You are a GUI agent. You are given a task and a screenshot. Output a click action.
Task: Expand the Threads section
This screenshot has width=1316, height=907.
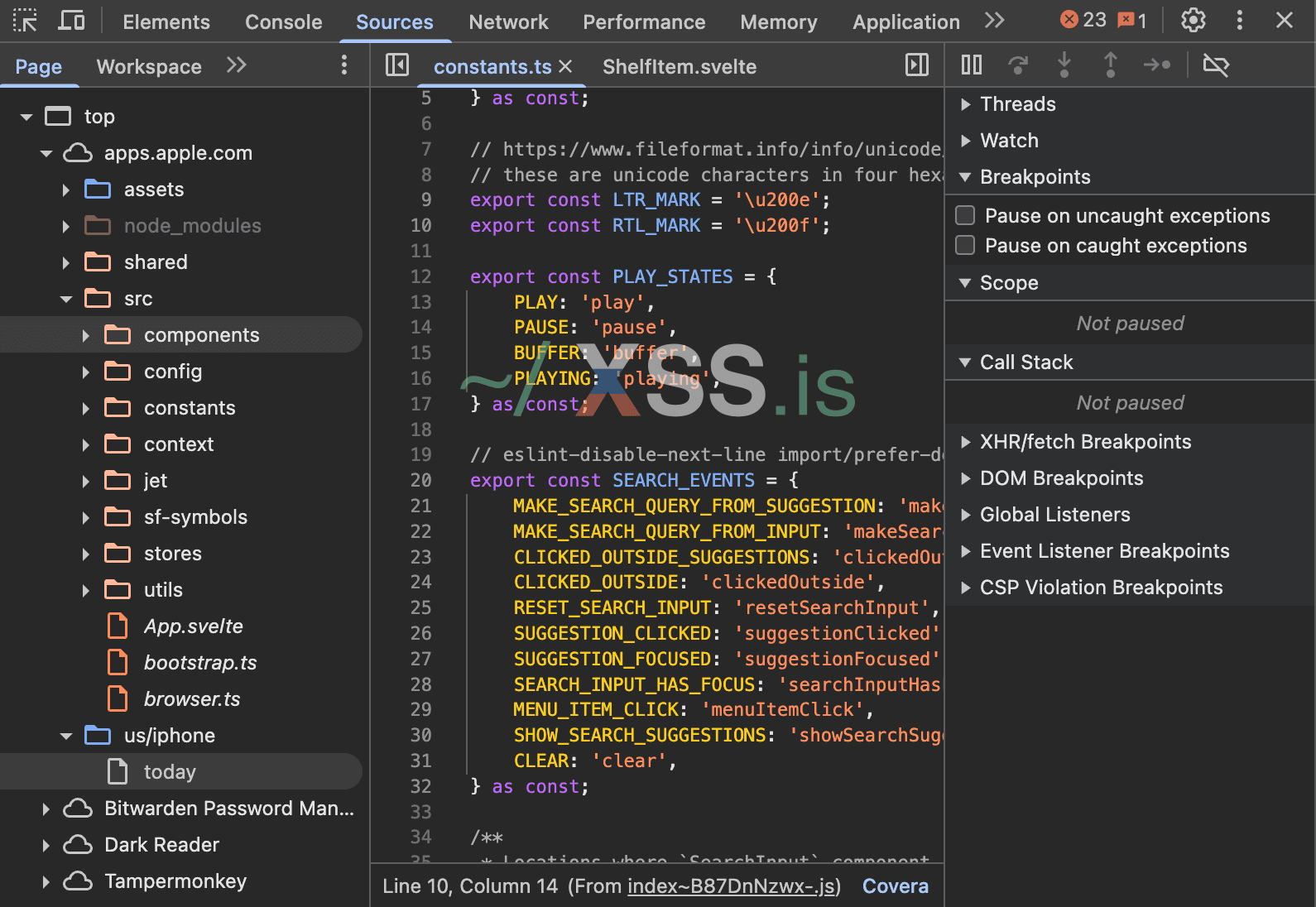(x=965, y=104)
